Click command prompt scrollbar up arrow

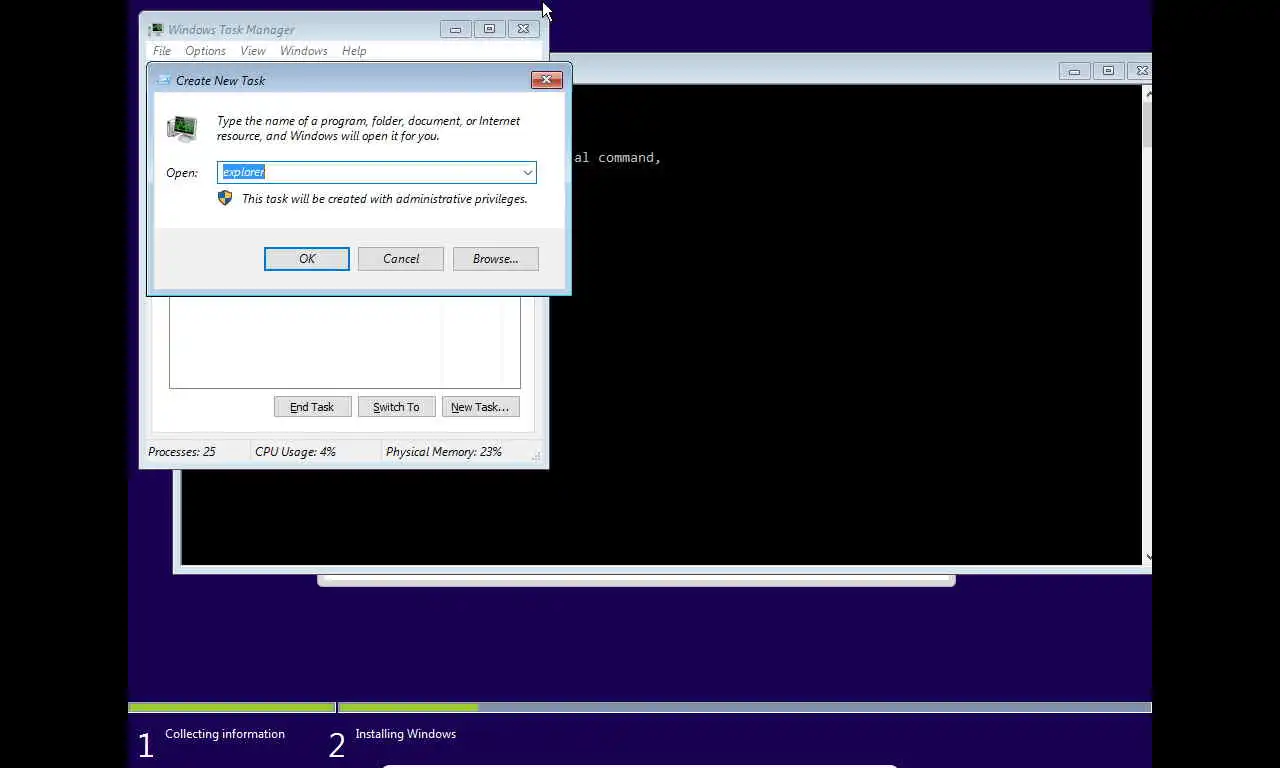click(x=1148, y=94)
